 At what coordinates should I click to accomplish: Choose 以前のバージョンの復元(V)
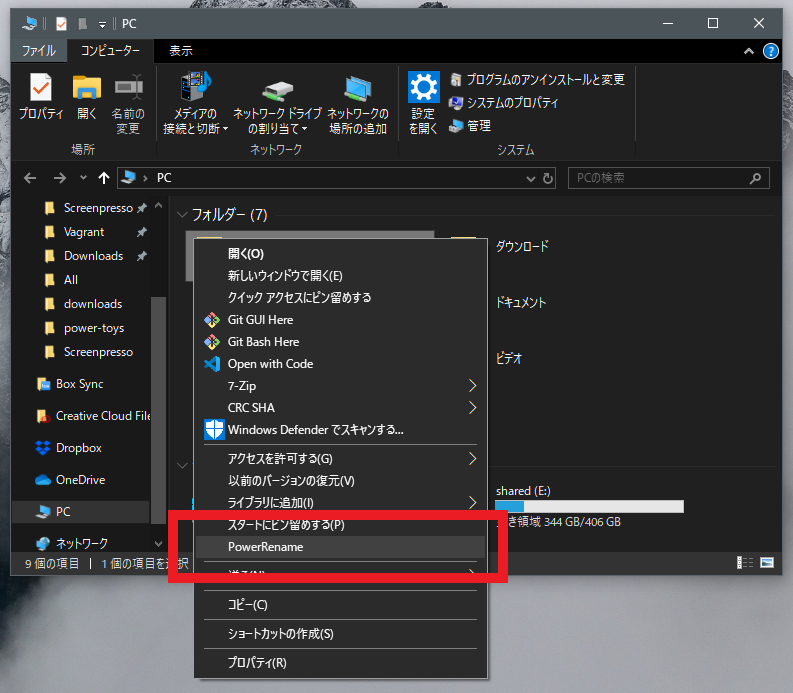[x=340, y=481]
